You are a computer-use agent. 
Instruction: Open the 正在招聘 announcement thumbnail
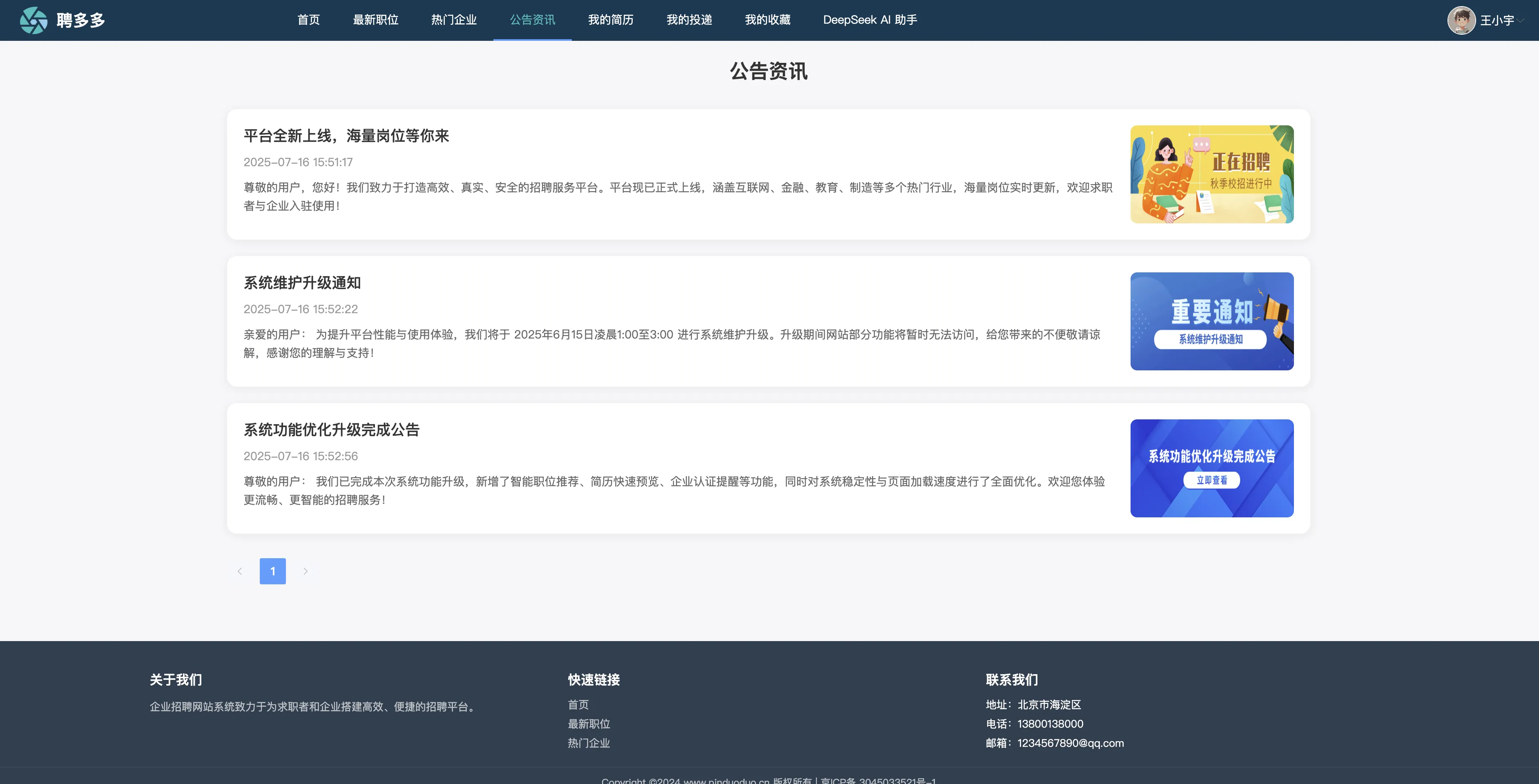1211,174
